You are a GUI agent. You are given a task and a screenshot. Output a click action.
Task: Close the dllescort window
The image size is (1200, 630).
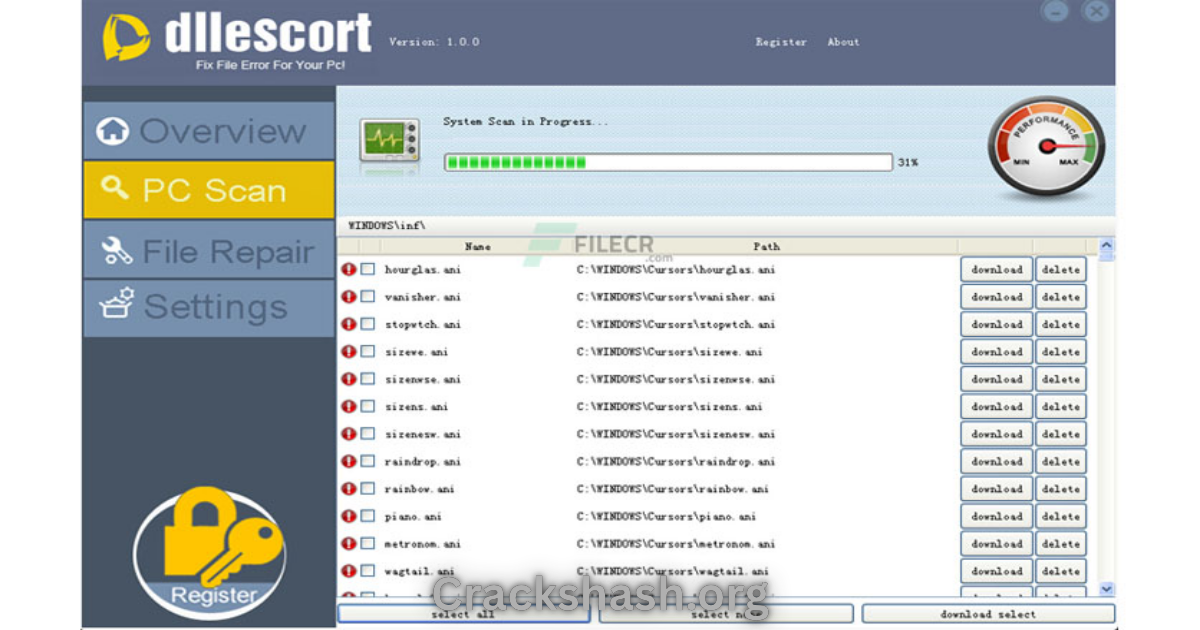pos(1096,12)
